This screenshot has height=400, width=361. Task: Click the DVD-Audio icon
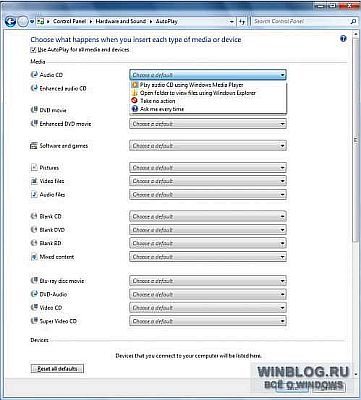34,294
